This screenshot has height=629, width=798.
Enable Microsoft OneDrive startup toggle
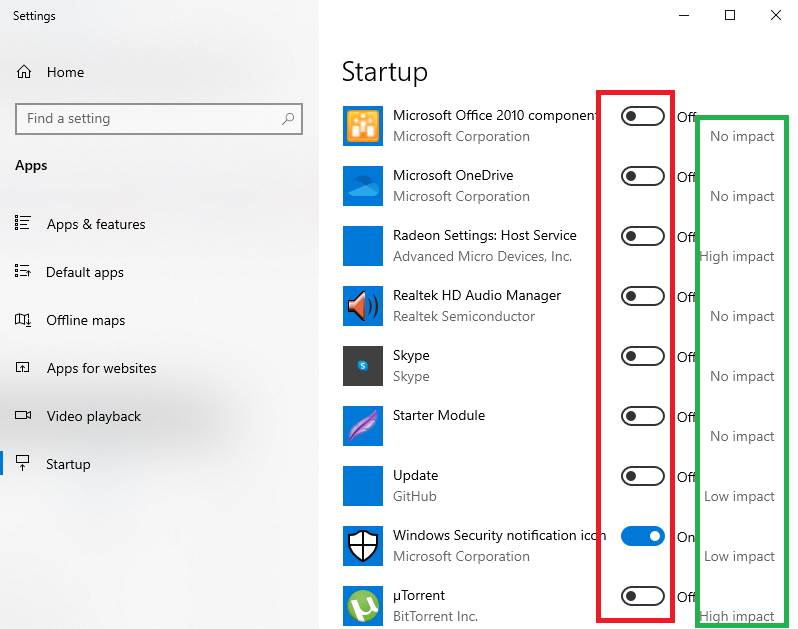642,177
